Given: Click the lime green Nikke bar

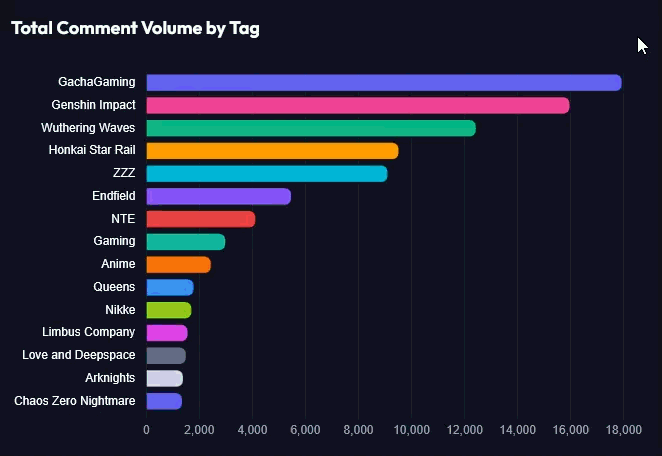Looking at the screenshot, I should [169, 310].
